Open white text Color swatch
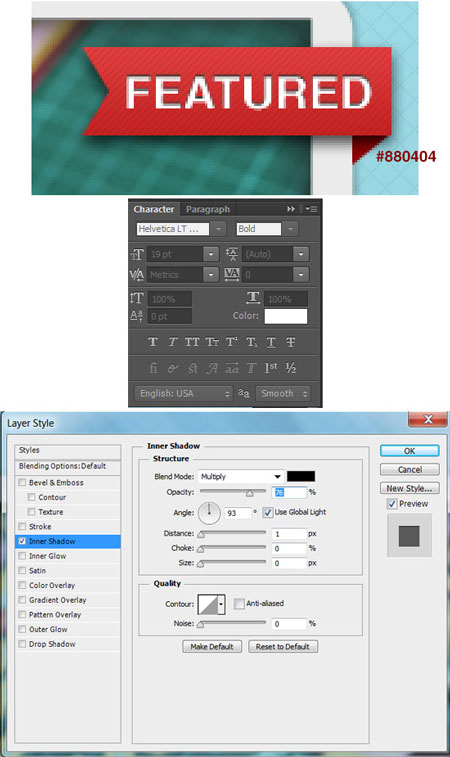This screenshot has width=450, height=757. pyautogui.click(x=286, y=317)
